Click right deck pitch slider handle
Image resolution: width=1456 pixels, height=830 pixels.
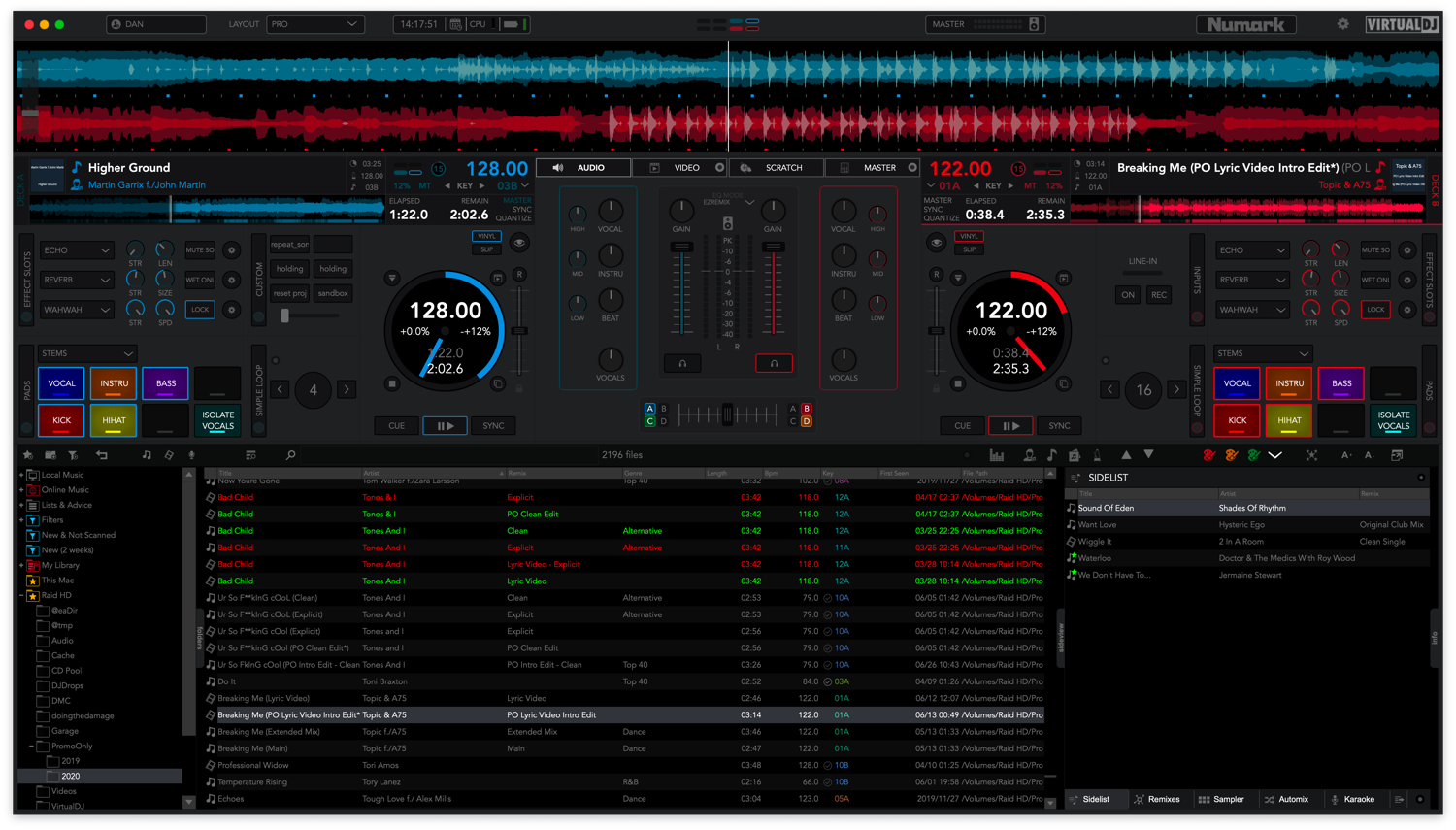(936, 331)
